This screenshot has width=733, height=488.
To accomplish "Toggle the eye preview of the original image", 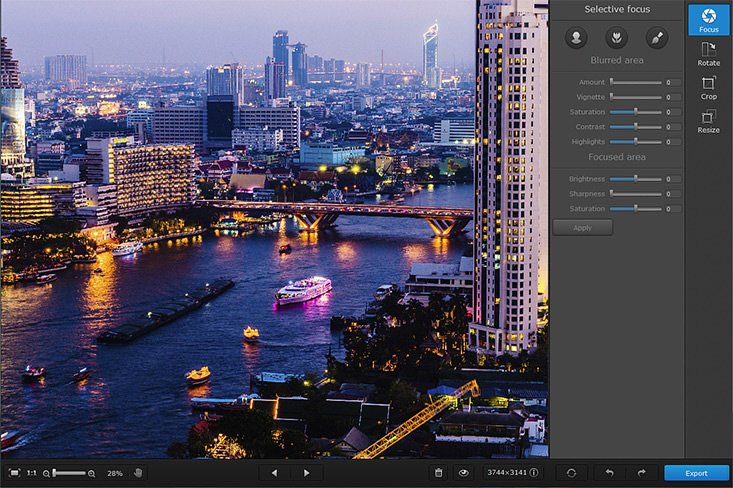I will coord(464,473).
